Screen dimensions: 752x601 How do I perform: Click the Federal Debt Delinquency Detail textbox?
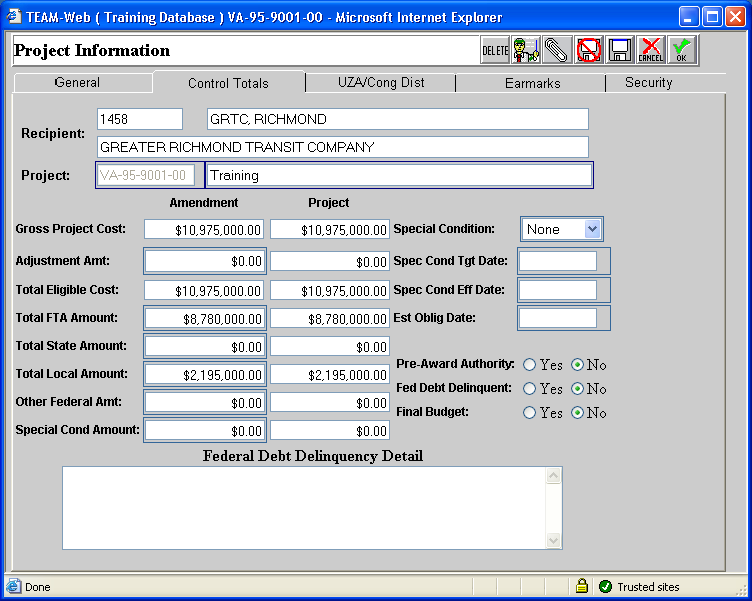[304, 507]
